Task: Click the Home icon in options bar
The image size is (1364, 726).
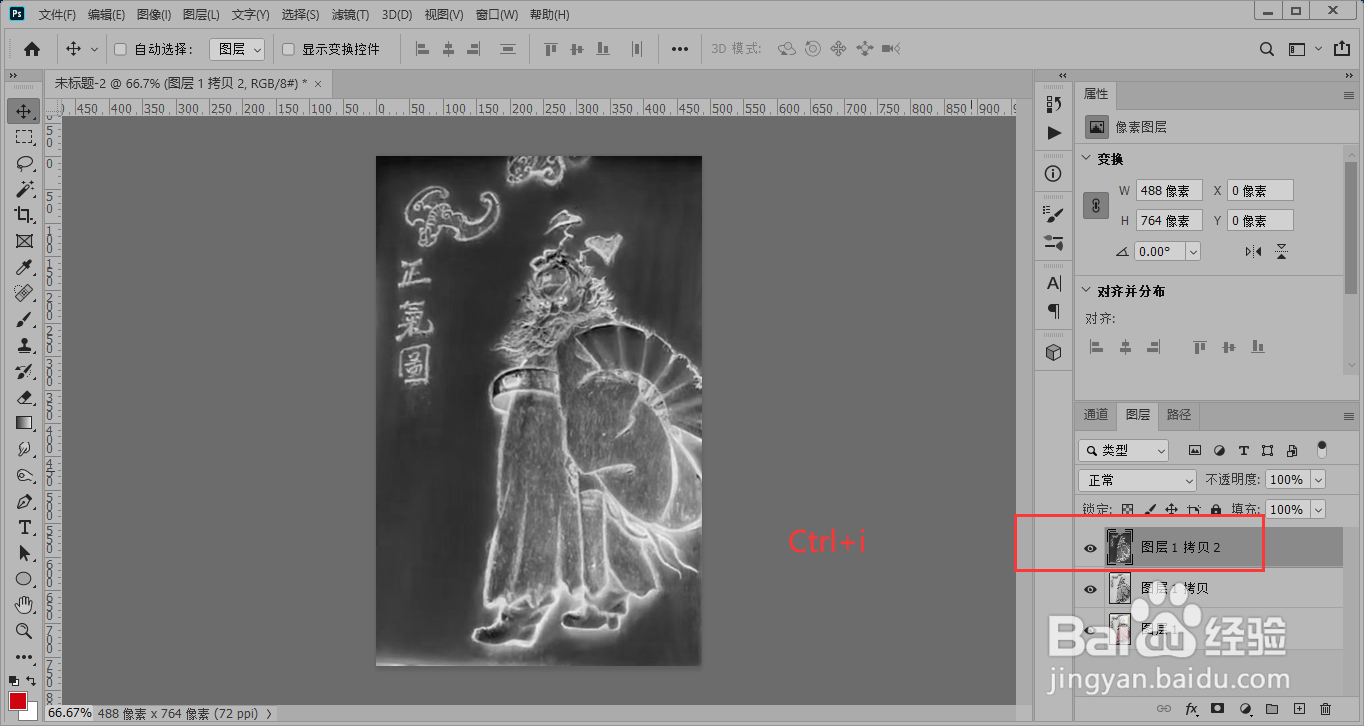Action: point(32,49)
